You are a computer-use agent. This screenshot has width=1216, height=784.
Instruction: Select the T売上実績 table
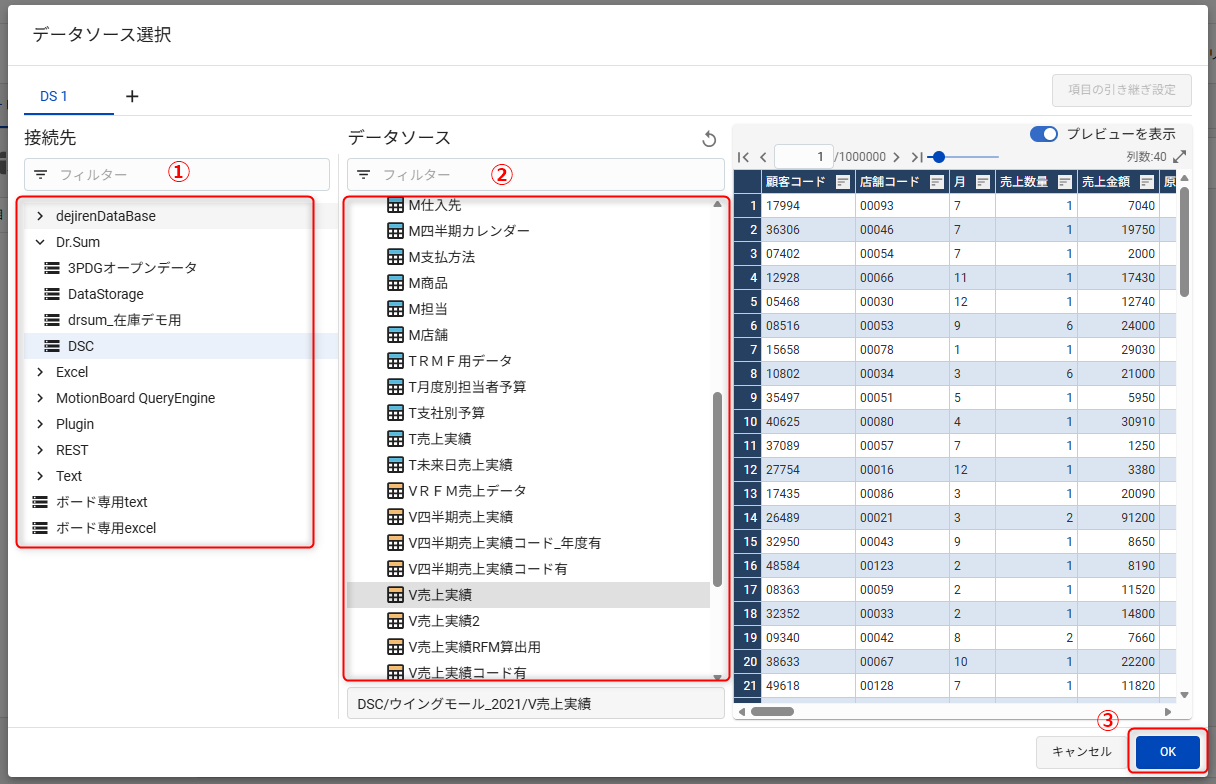[x=439, y=438]
